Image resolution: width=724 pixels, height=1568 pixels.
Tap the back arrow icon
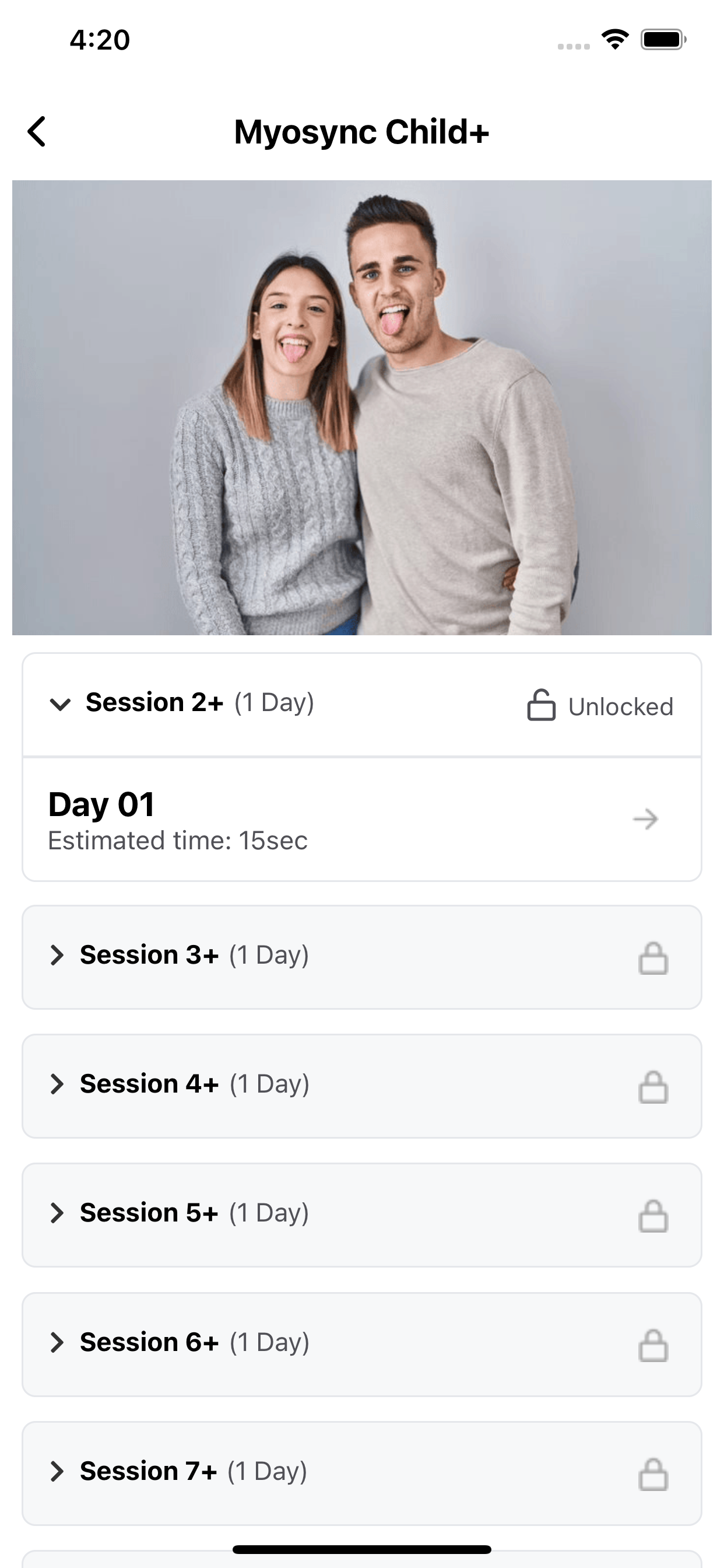pyautogui.click(x=37, y=131)
